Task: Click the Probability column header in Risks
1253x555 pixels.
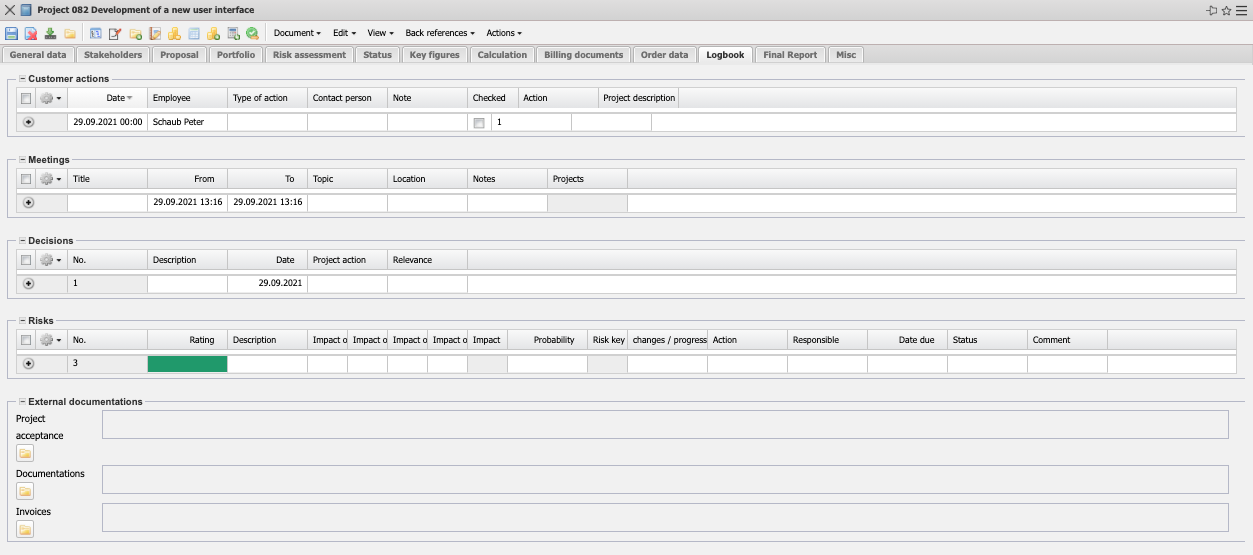Action: (x=553, y=340)
